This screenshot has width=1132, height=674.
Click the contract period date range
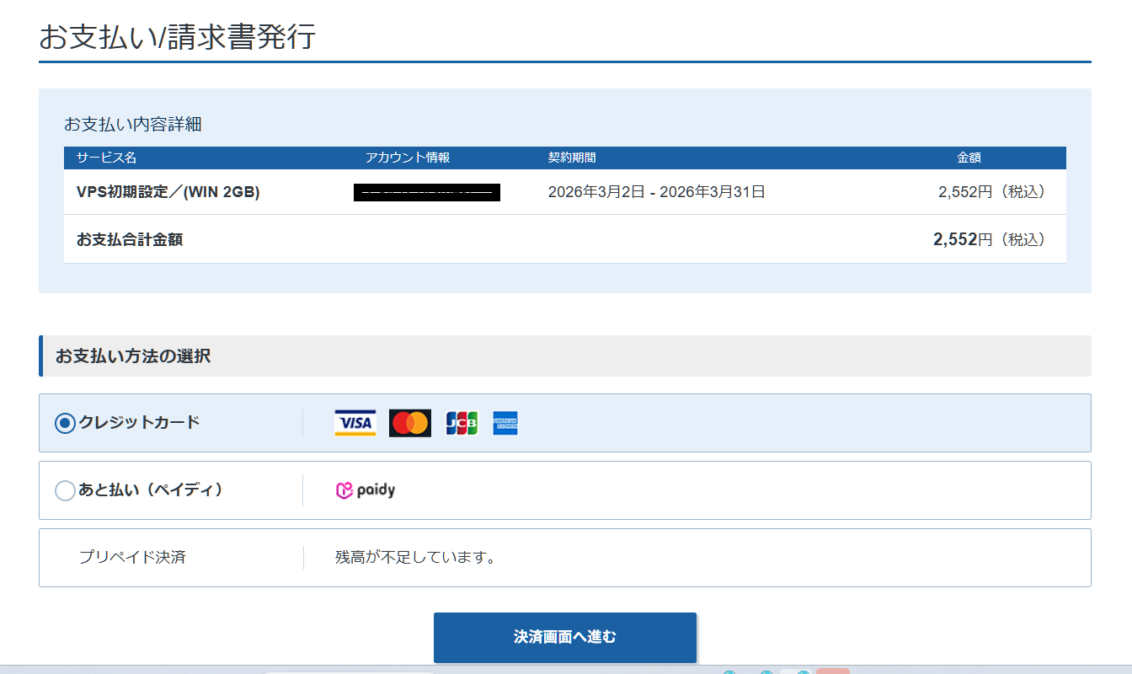(656, 192)
